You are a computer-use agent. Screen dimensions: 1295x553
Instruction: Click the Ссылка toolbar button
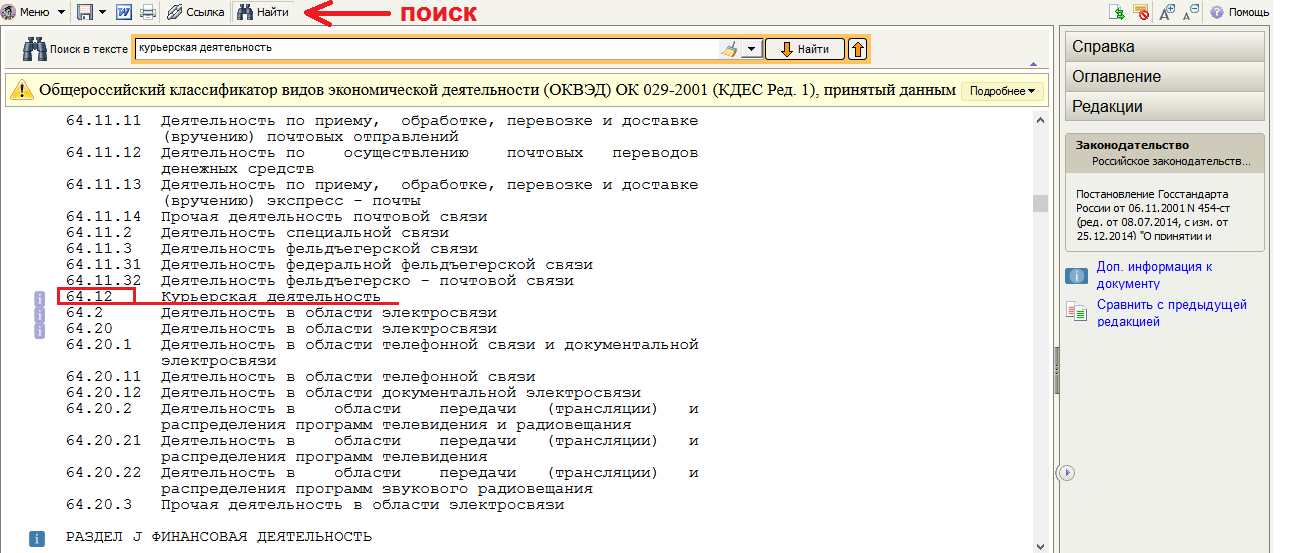pos(195,12)
